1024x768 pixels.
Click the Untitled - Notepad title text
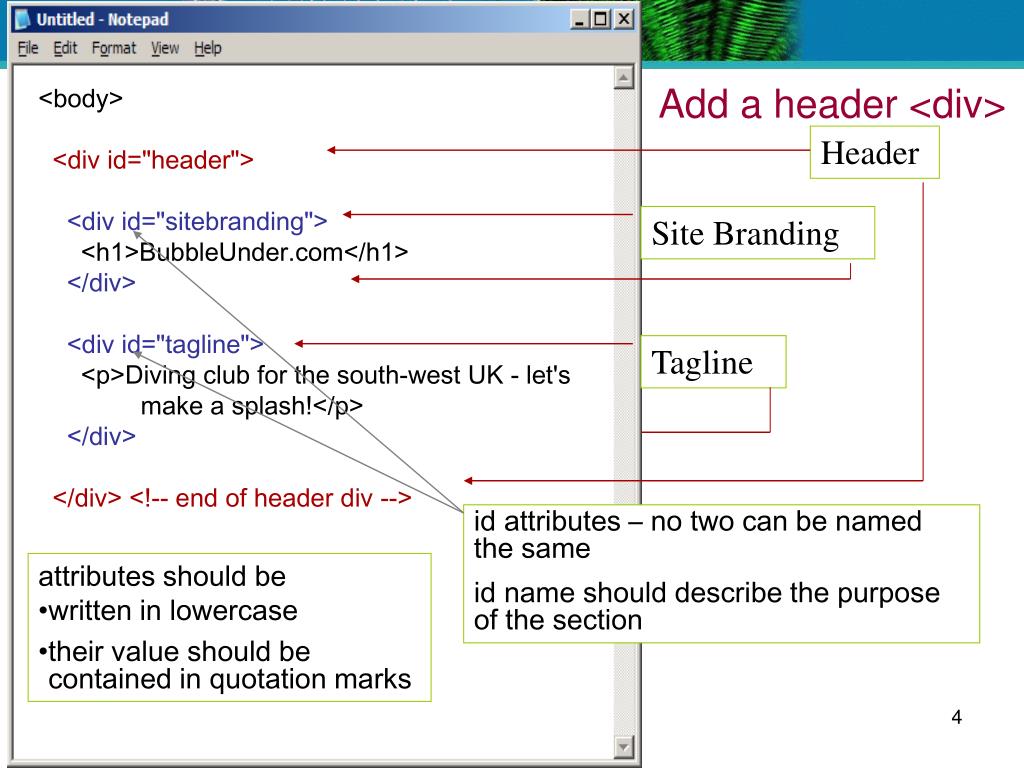[x=103, y=20]
